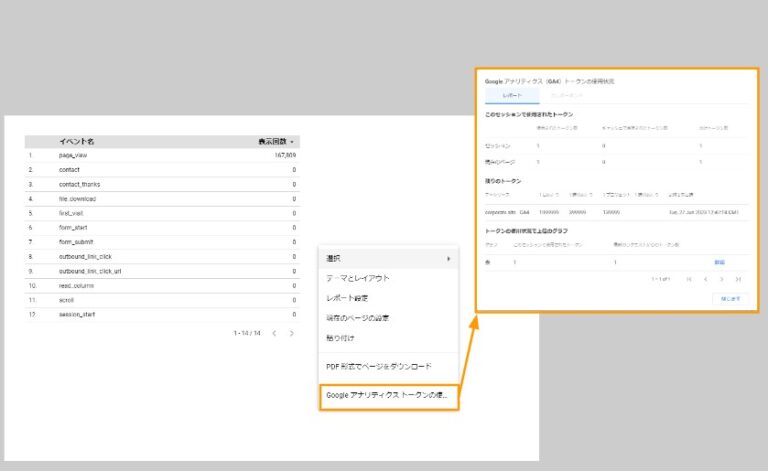Image resolution: width=768 pixels, height=471 pixels.
Task: Select the outbound_link_click_url row
Action: 162,271
